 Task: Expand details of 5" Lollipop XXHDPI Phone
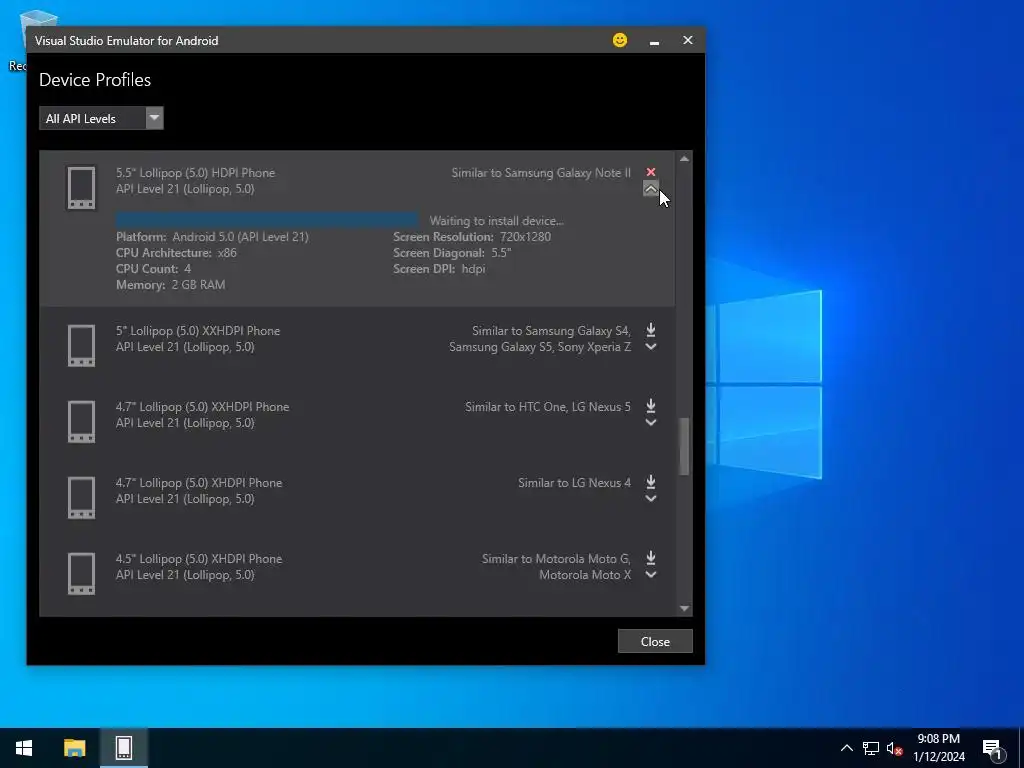[x=650, y=347]
